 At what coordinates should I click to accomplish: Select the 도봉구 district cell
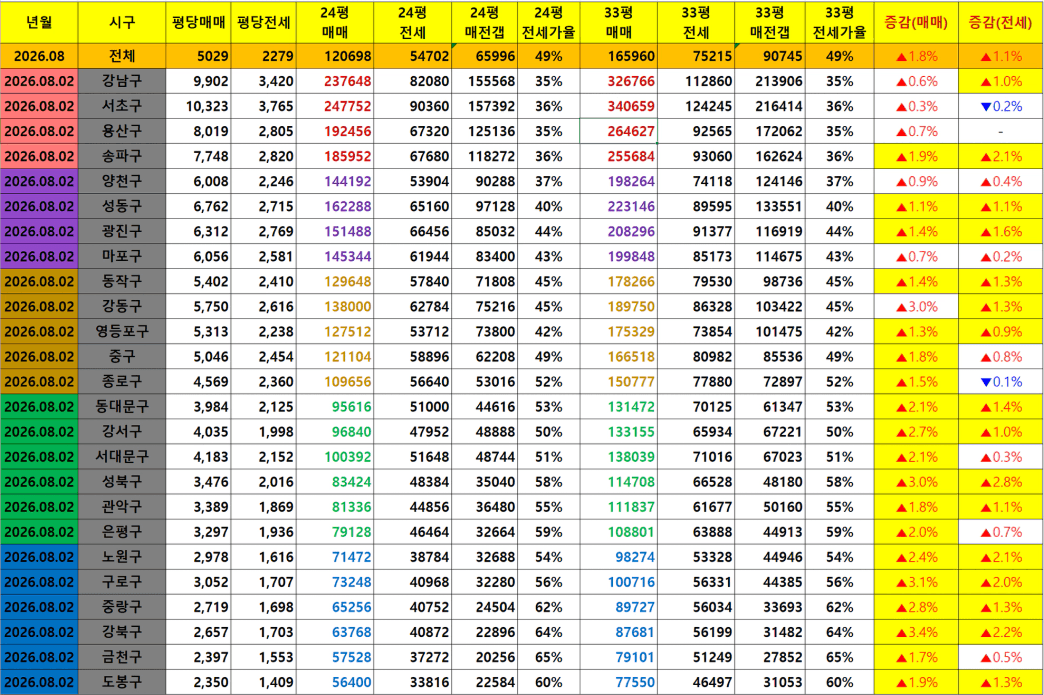pos(122,682)
